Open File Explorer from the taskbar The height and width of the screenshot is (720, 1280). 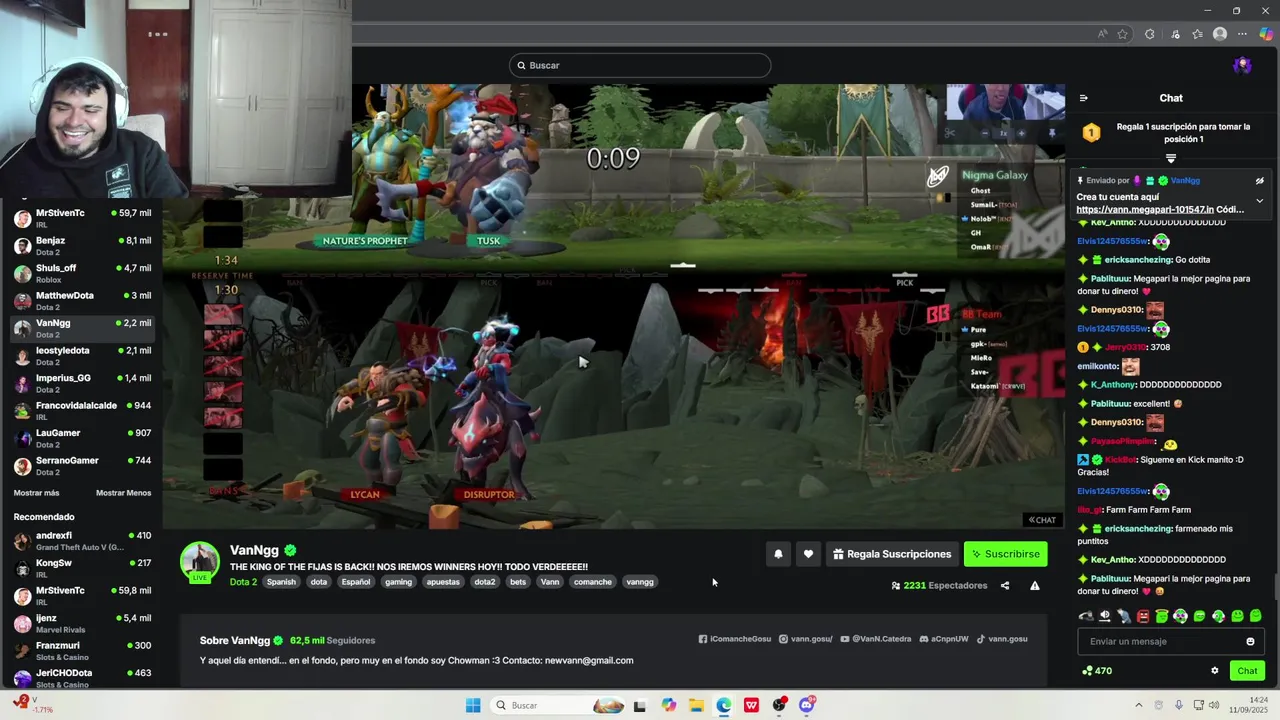pos(696,705)
